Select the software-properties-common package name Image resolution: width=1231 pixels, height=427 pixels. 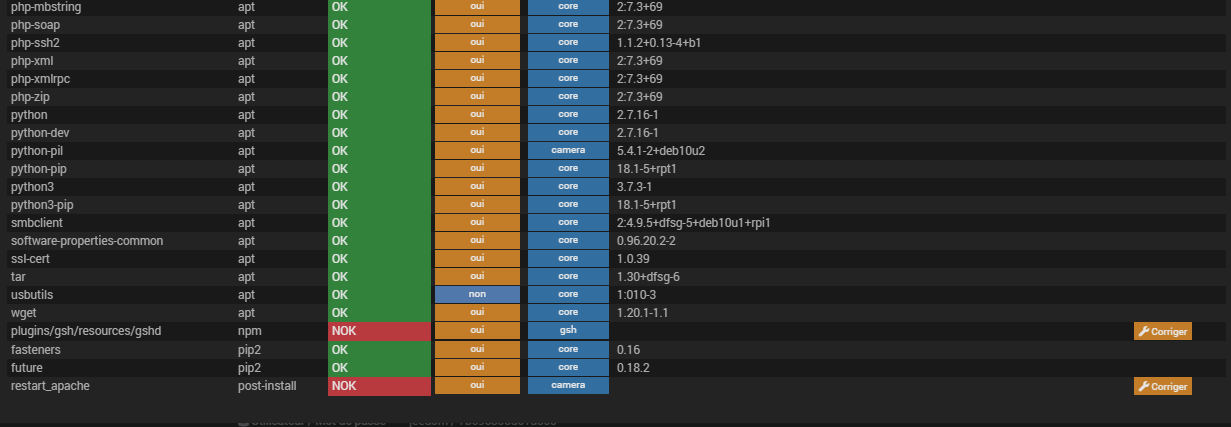pos(87,240)
